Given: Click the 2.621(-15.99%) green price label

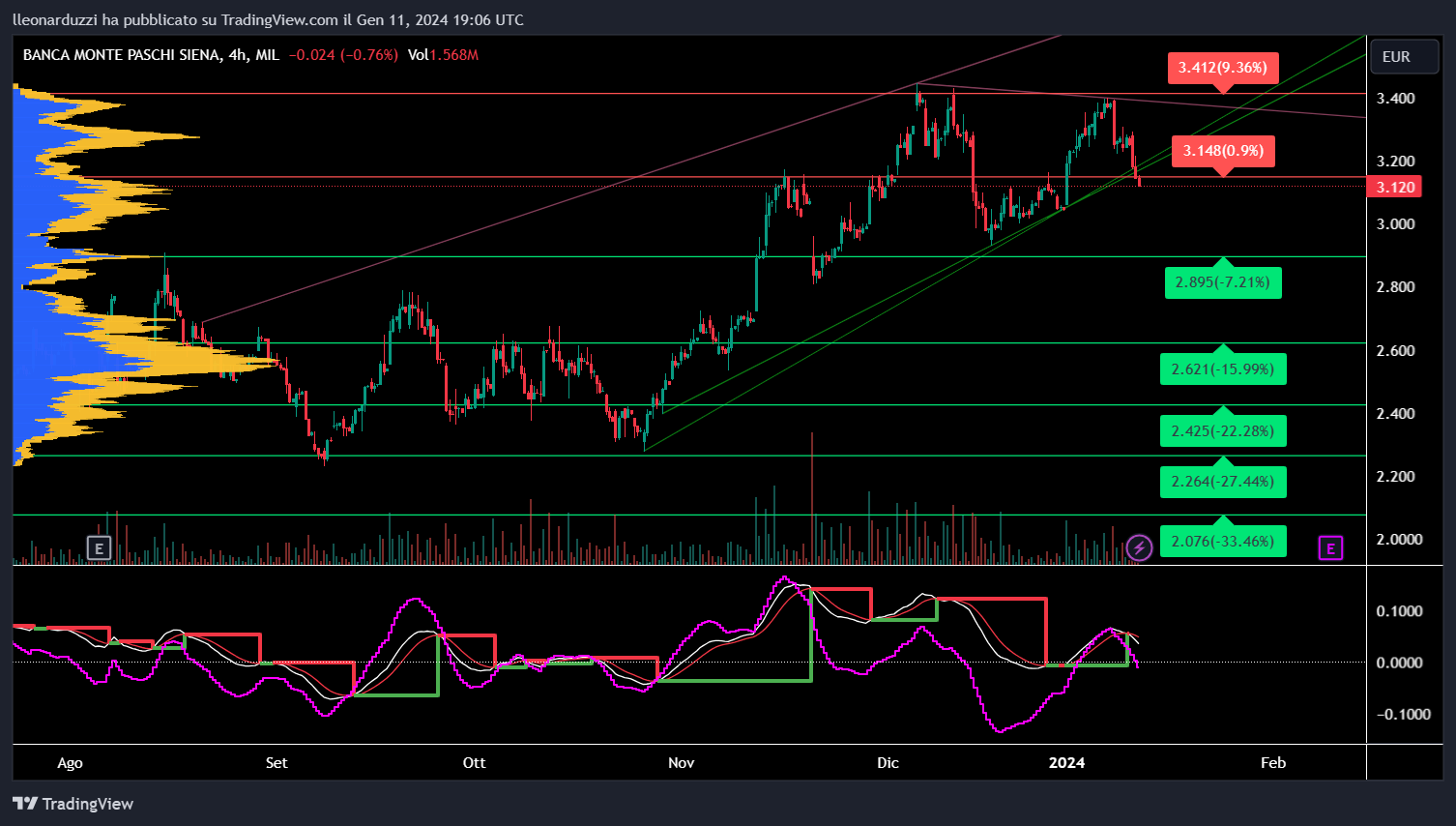Looking at the screenshot, I should pyautogui.click(x=1223, y=369).
